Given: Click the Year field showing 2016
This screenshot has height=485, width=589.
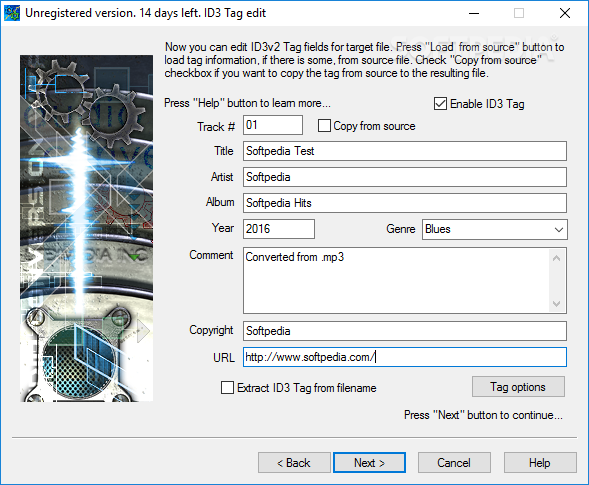Looking at the screenshot, I should [x=279, y=229].
